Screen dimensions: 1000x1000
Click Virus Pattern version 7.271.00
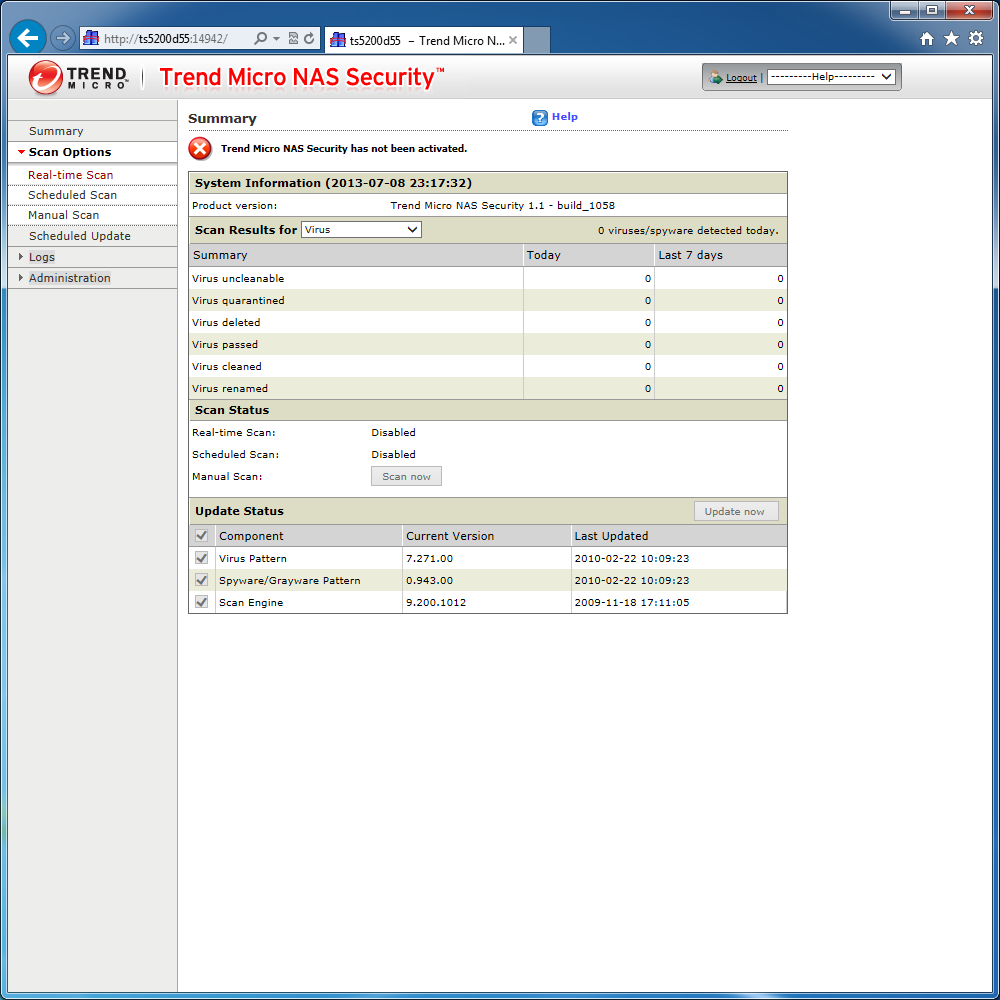tap(429, 559)
